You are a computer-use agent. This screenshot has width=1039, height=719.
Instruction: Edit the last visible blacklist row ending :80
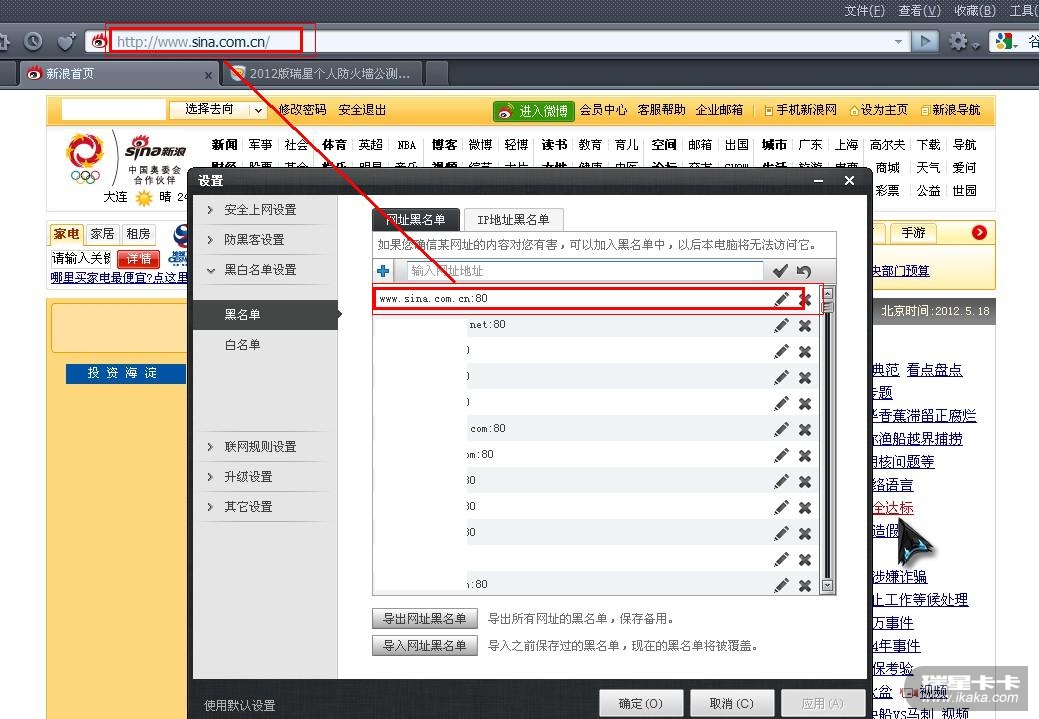(781, 585)
